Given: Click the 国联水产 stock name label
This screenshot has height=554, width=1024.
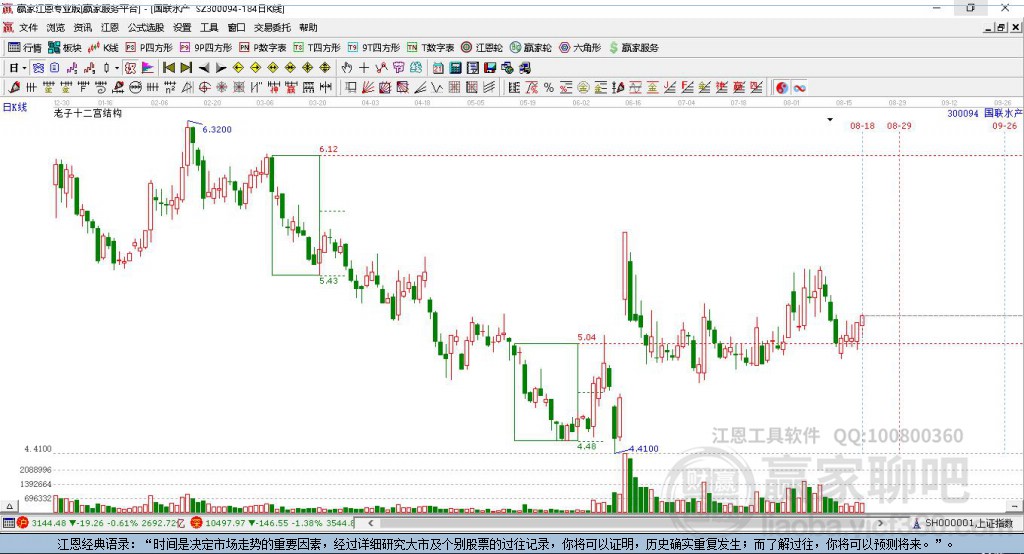Looking at the screenshot, I should pos(1003,113).
